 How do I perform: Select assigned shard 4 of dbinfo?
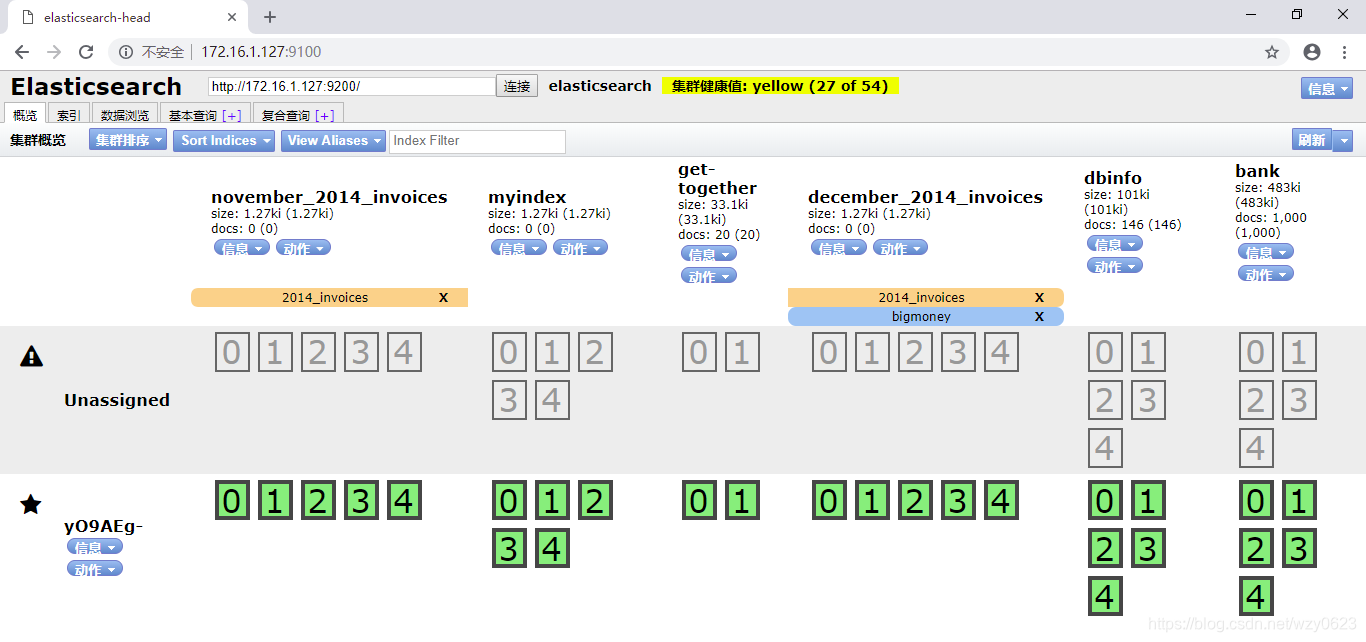pyautogui.click(x=1105, y=596)
